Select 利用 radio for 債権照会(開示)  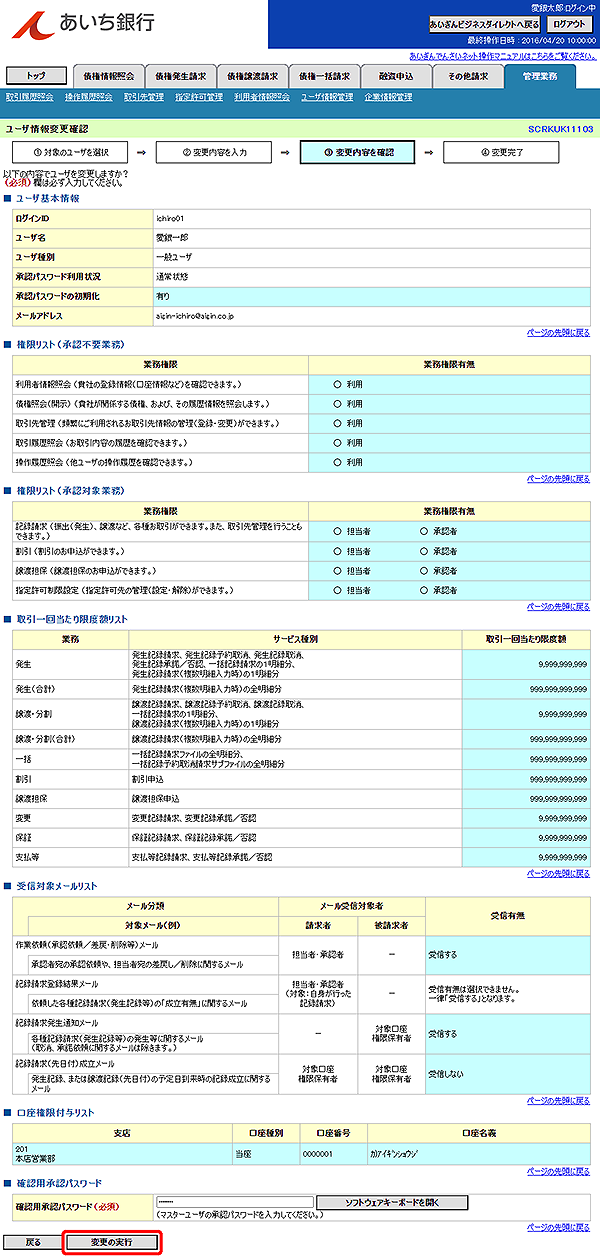click(x=337, y=403)
